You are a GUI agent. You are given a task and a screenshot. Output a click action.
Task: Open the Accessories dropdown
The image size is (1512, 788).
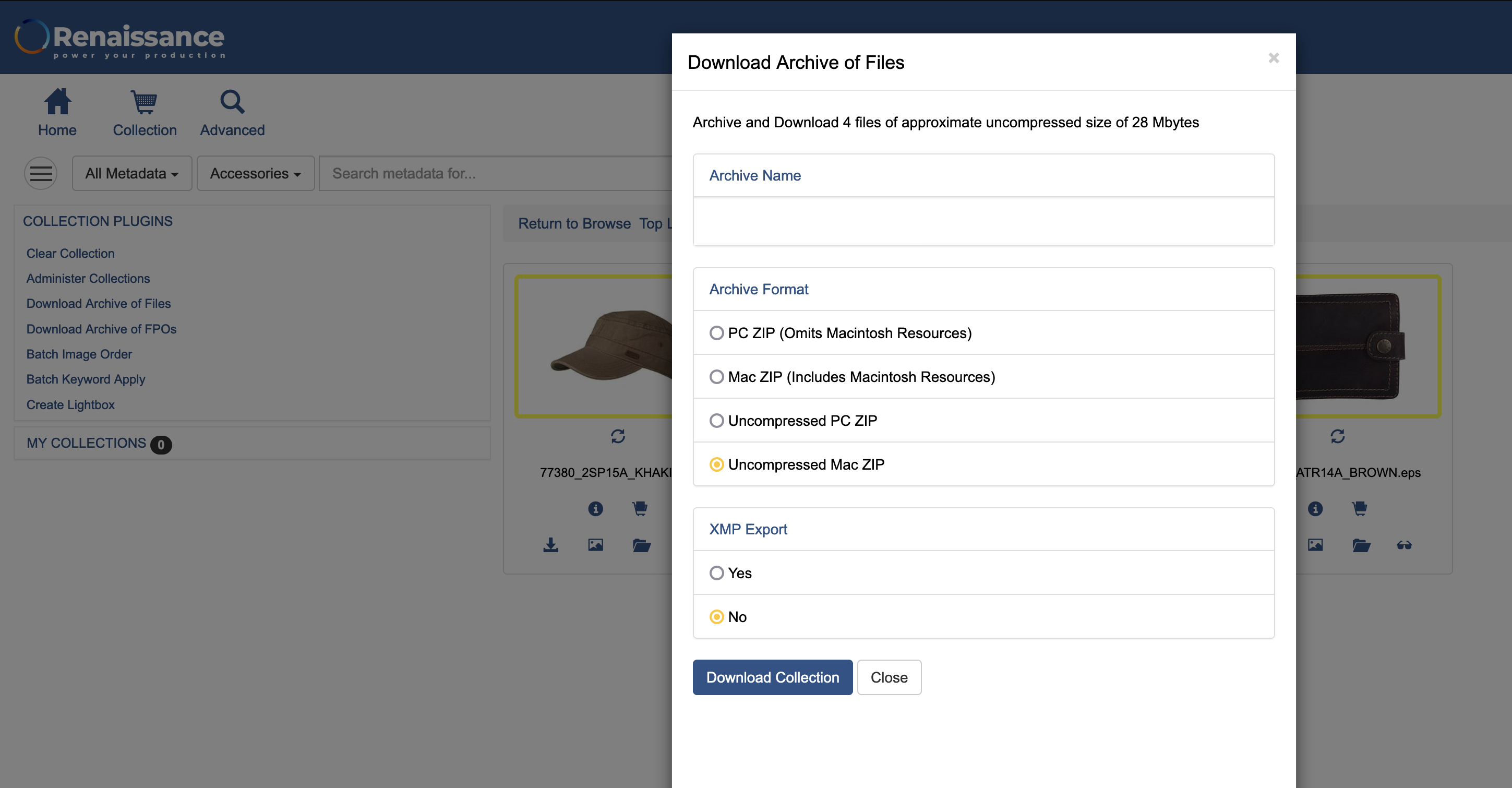(255, 173)
